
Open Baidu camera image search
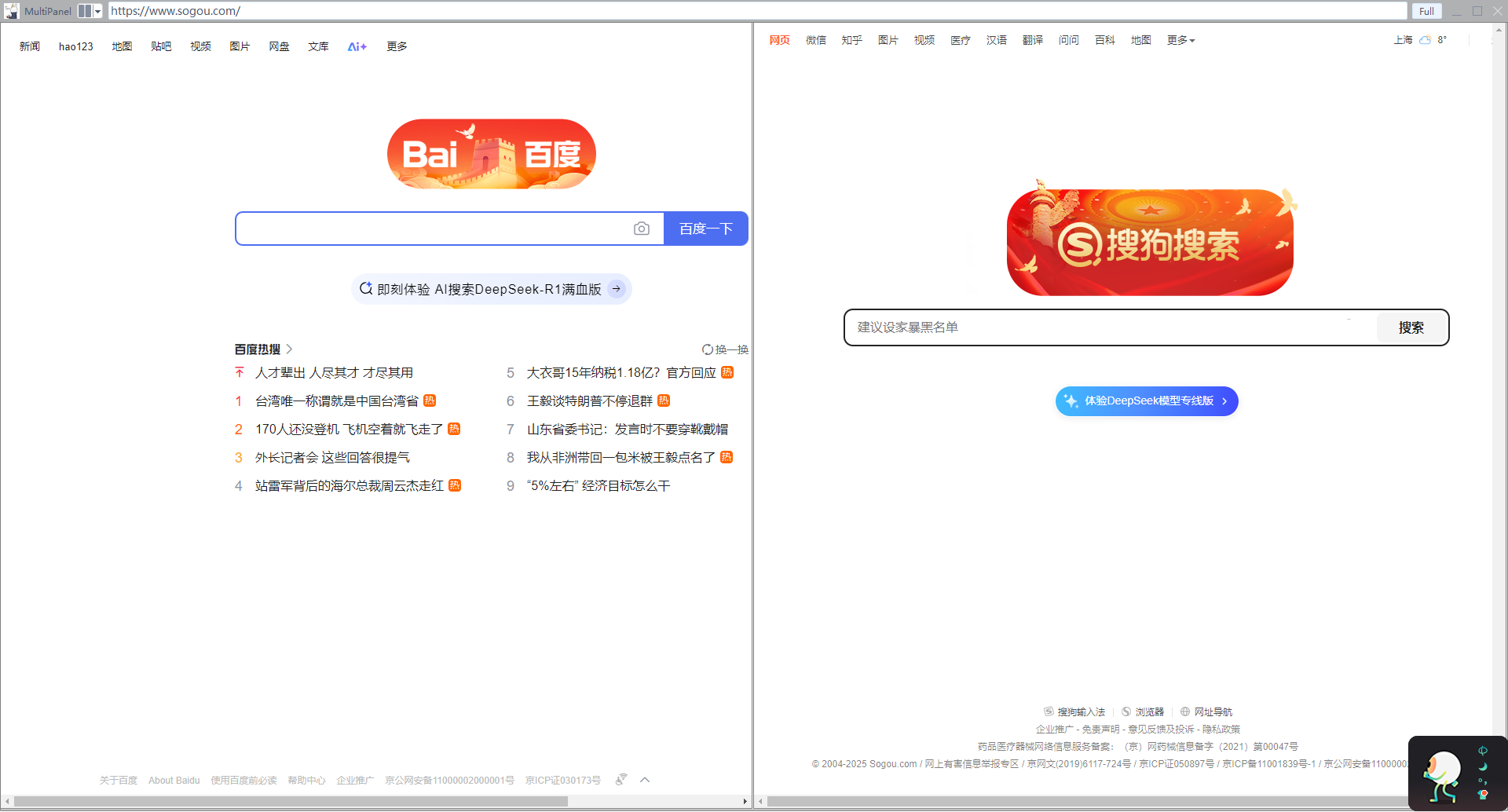(x=642, y=229)
